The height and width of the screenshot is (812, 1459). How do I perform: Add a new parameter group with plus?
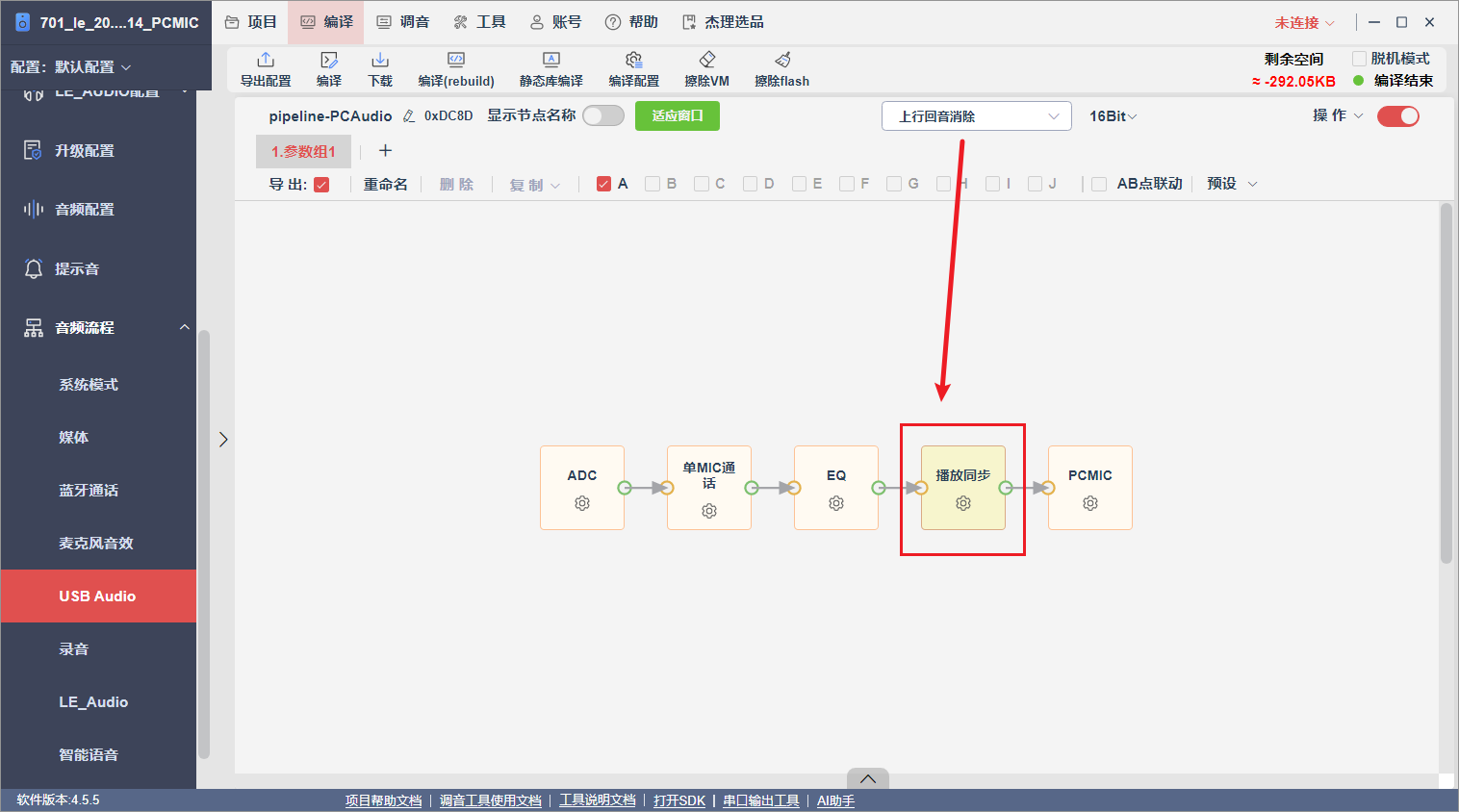point(385,150)
